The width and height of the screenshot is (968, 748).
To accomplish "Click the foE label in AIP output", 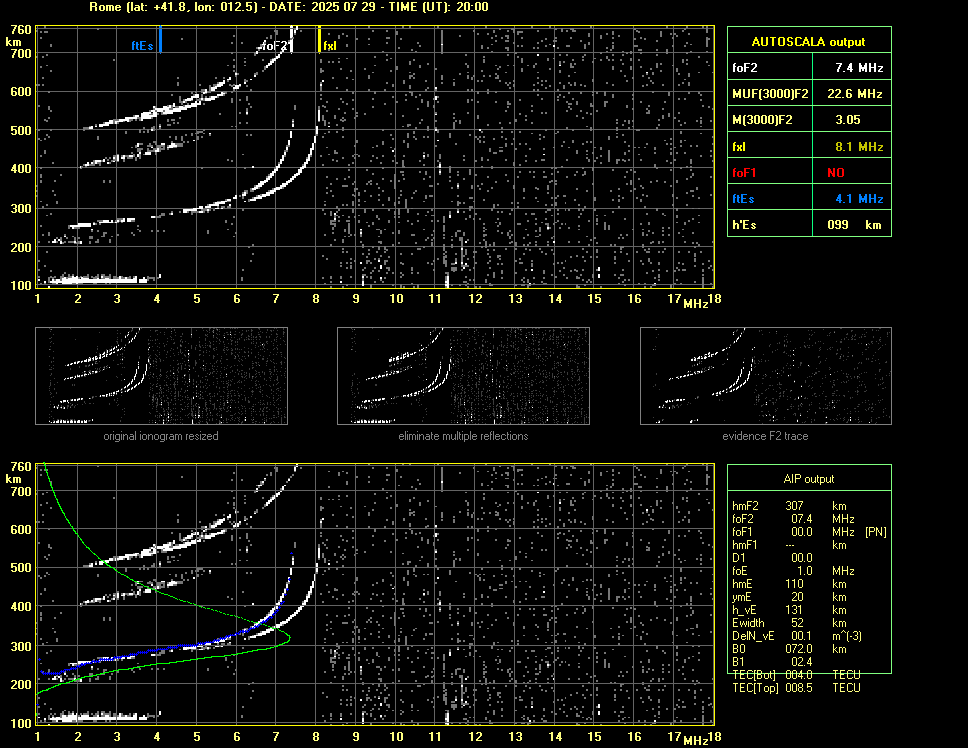I will point(740,571).
